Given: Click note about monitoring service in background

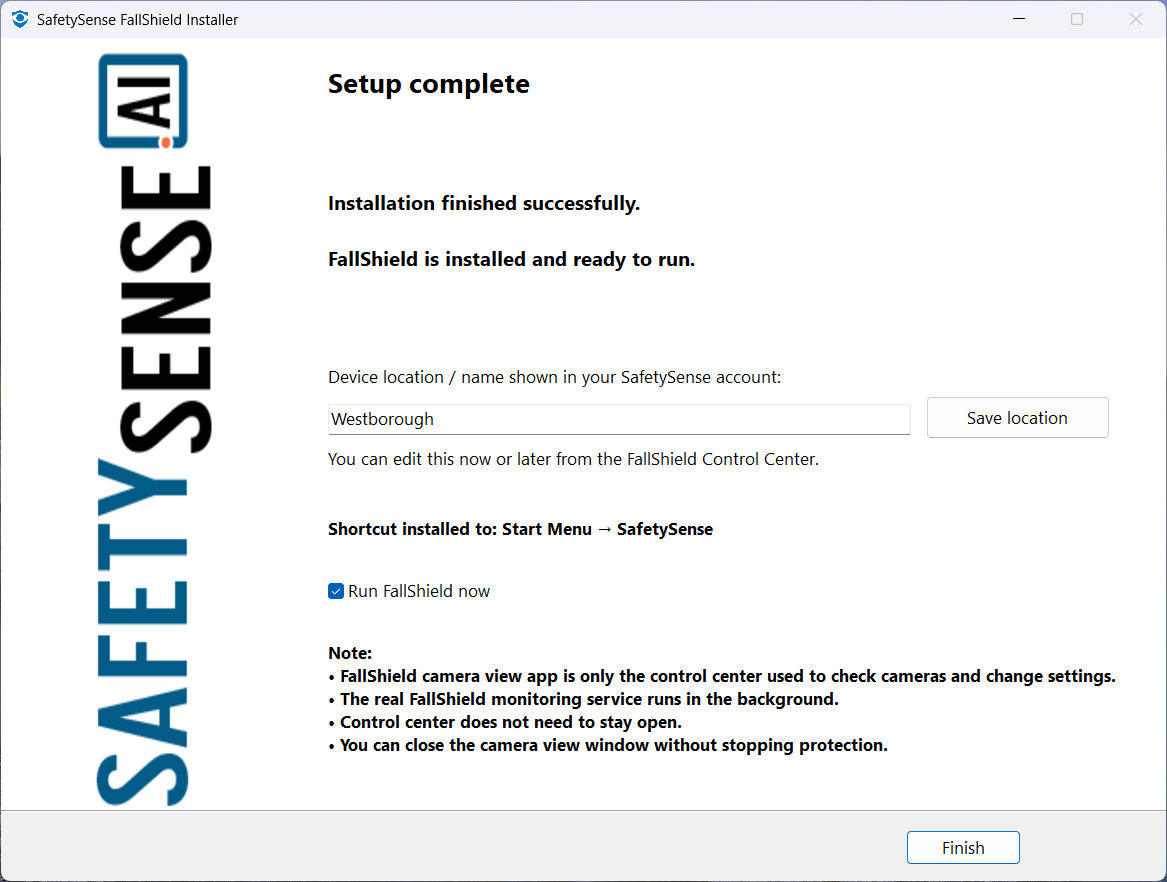Looking at the screenshot, I should (584, 699).
